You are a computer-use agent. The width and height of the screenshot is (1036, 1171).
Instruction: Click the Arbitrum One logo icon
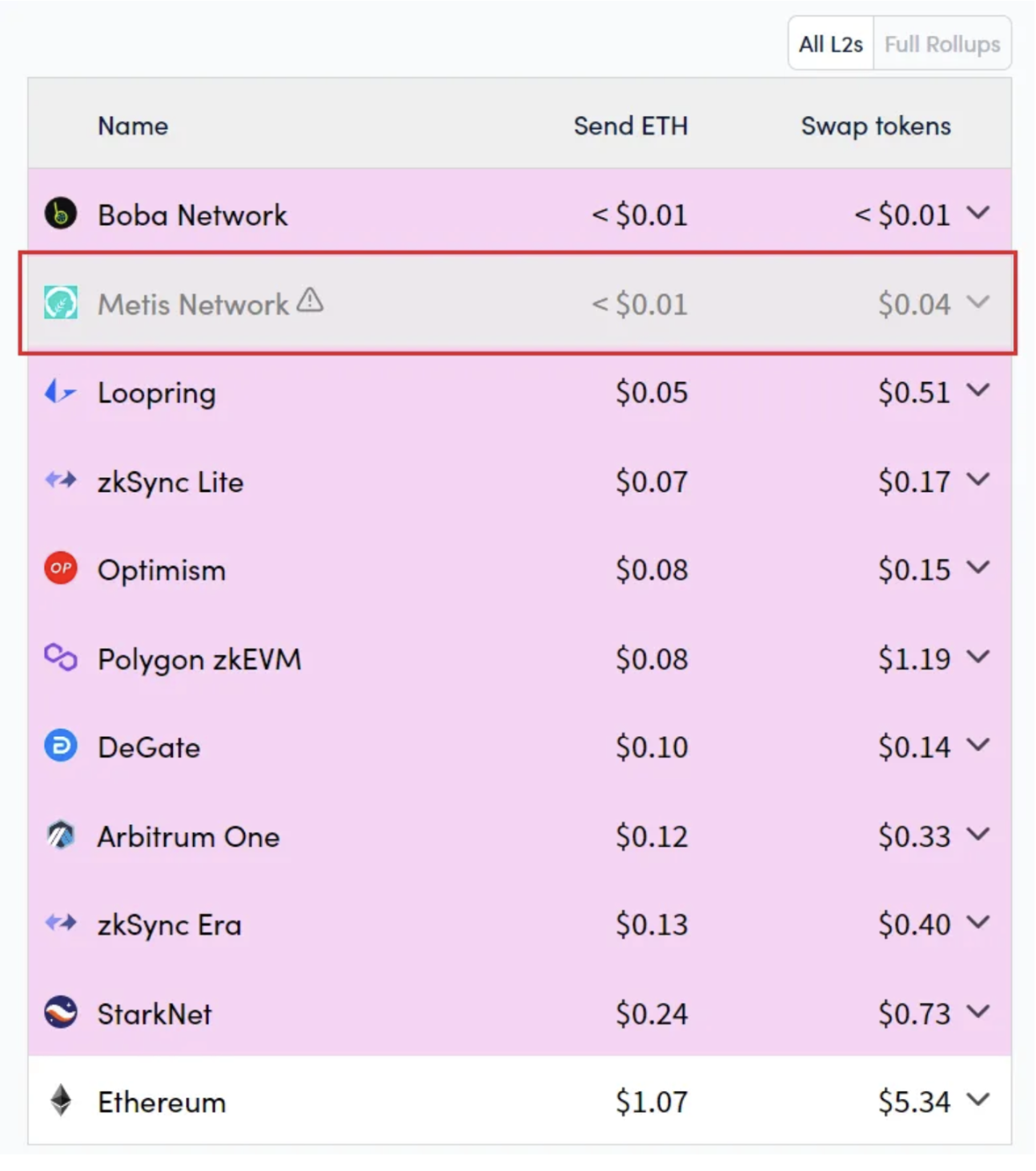tap(61, 835)
